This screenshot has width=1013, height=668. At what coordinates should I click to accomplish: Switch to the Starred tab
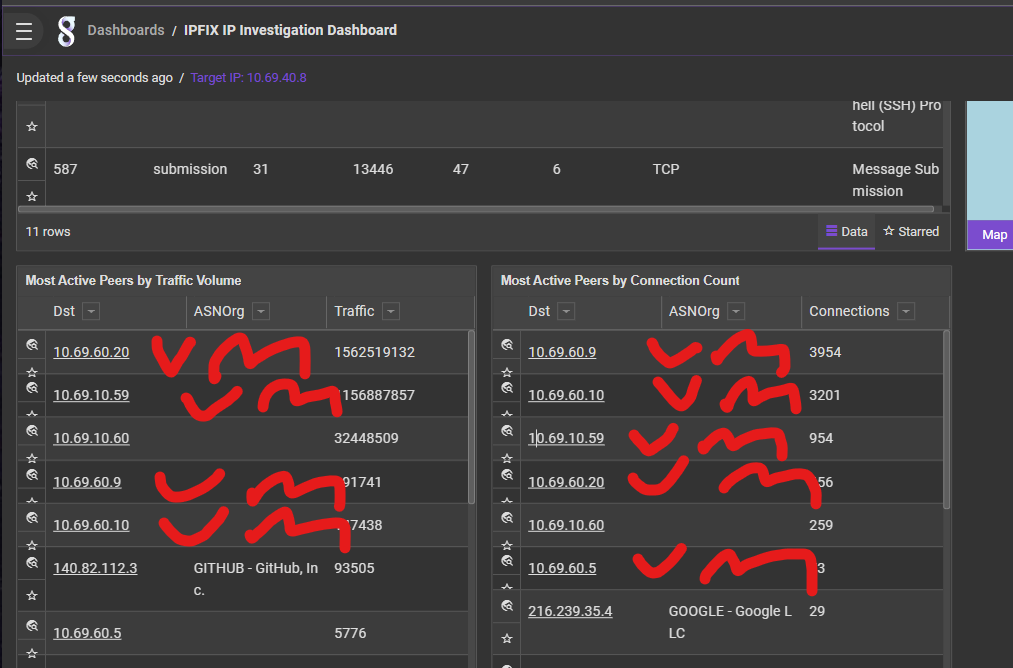[911, 232]
